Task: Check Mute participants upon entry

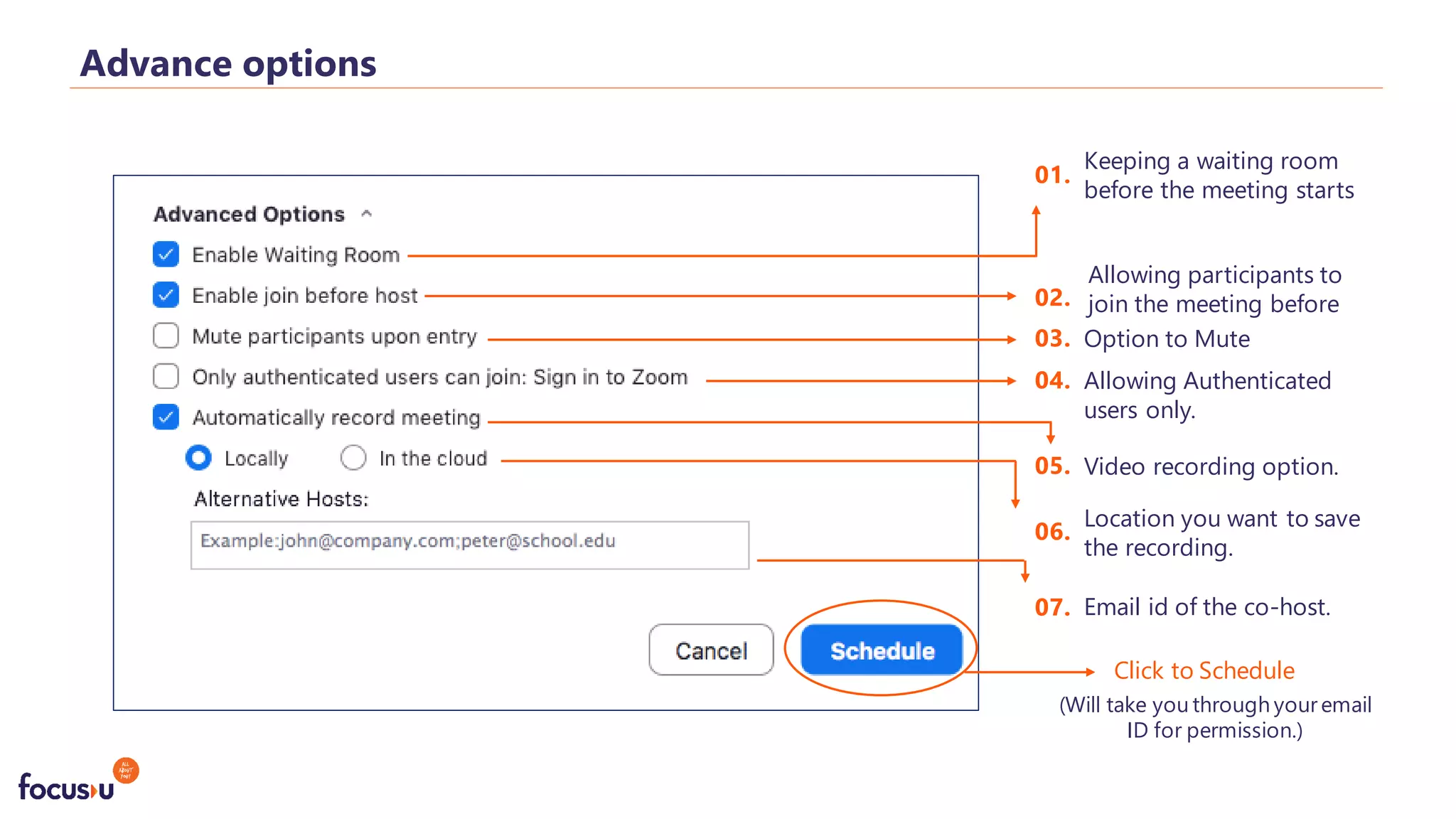Action: point(166,336)
